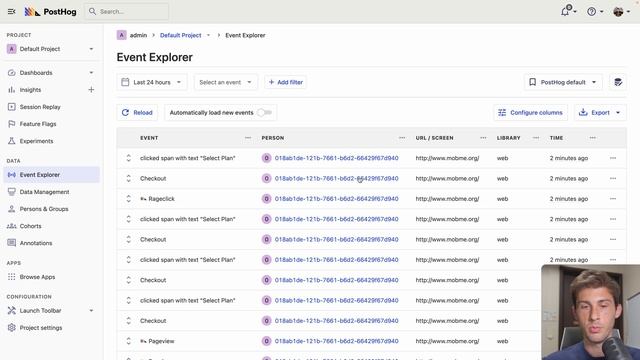
Task: Open the Default Project switcher in sidebar
Action: click(x=50, y=49)
